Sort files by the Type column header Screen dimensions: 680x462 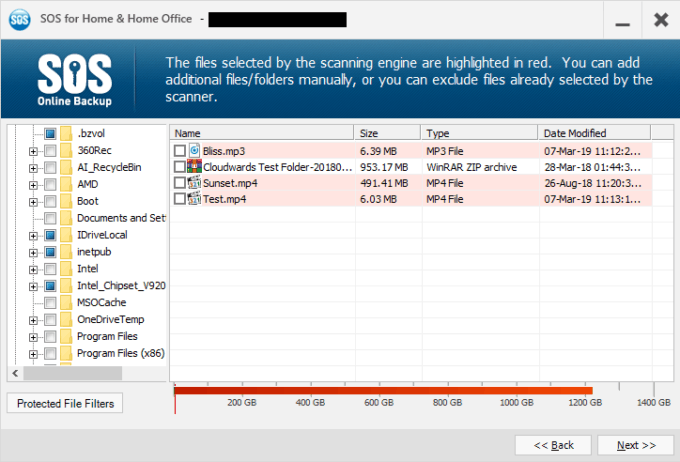point(479,133)
